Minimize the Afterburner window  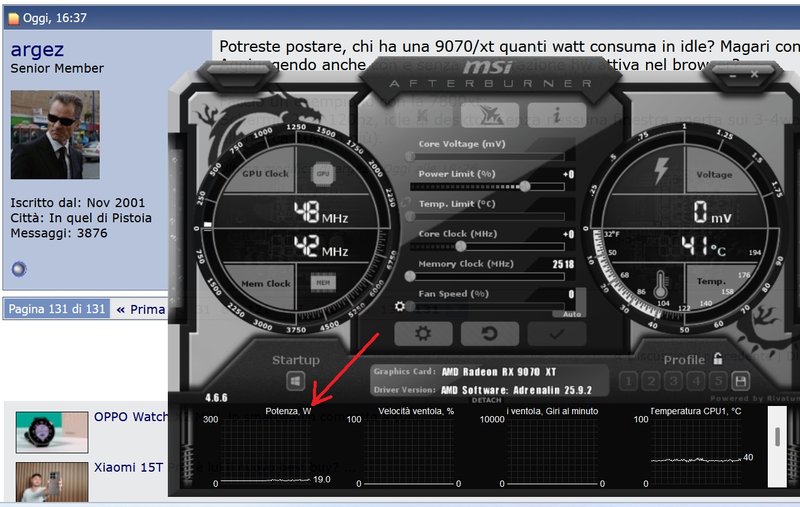click(x=733, y=75)
